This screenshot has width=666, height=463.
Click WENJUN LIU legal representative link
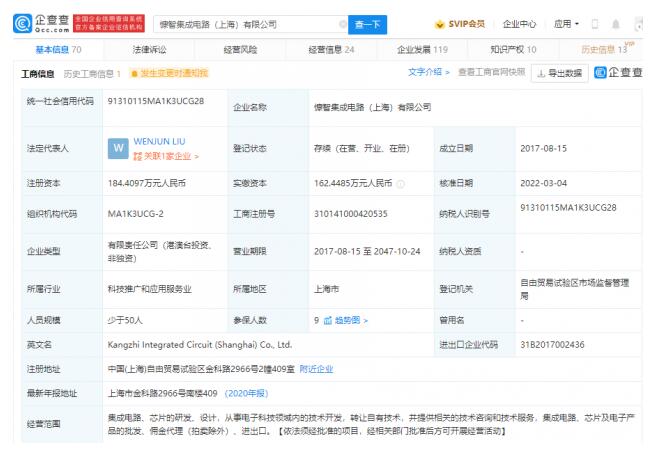(159, 141)
